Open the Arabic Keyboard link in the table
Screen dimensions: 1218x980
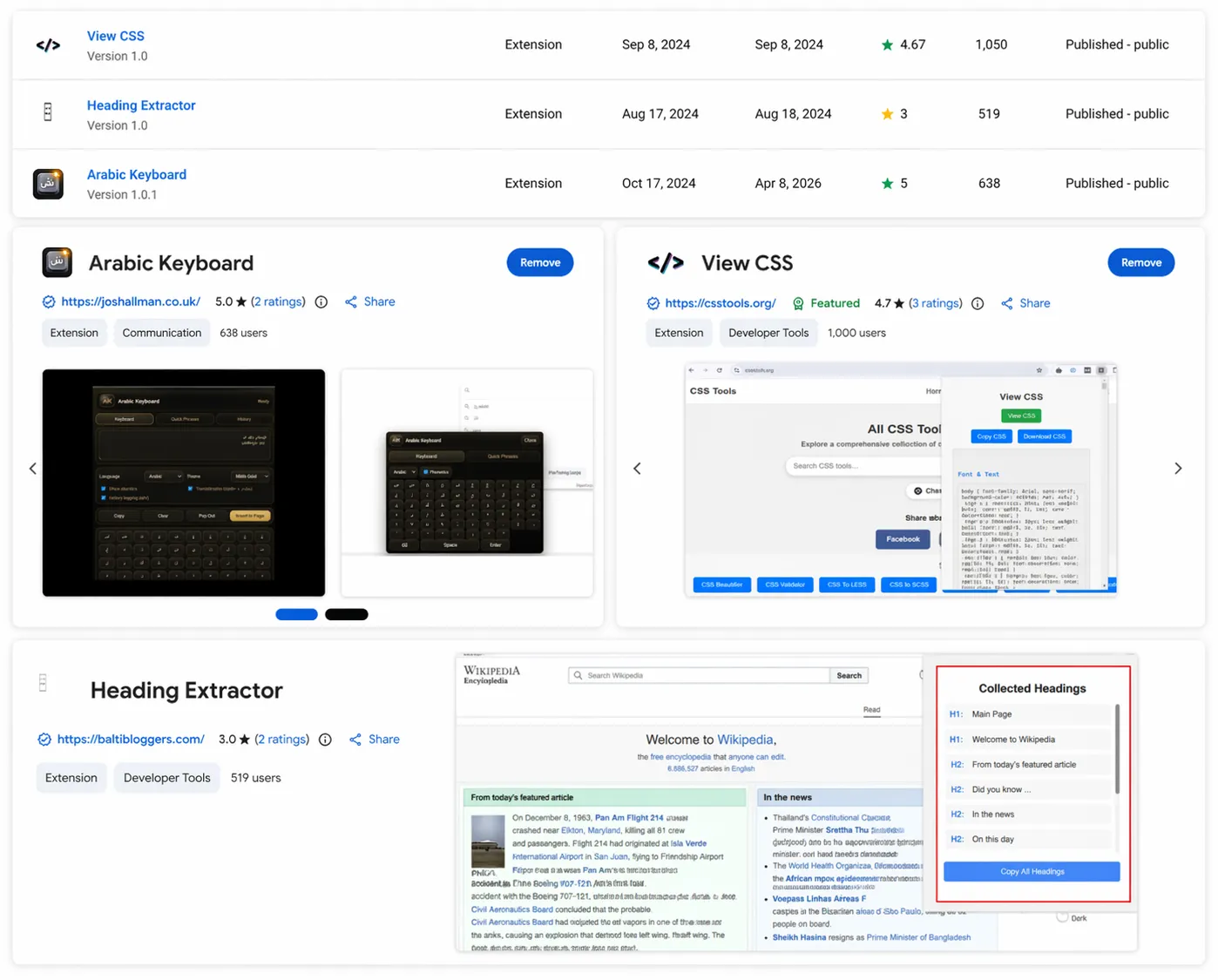click(x=137, y=175)
